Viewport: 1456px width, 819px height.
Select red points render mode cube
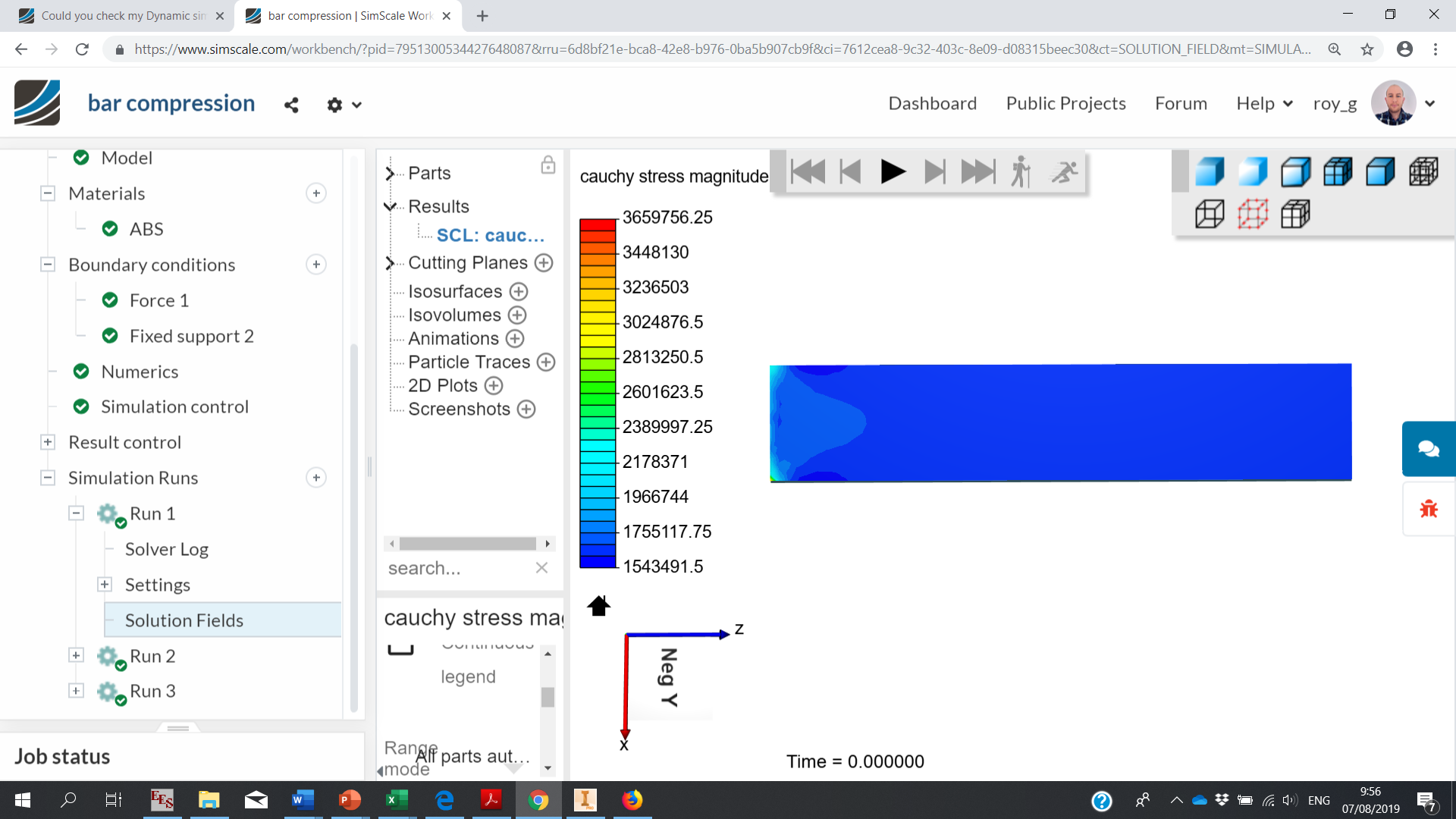pos(1252,215)
